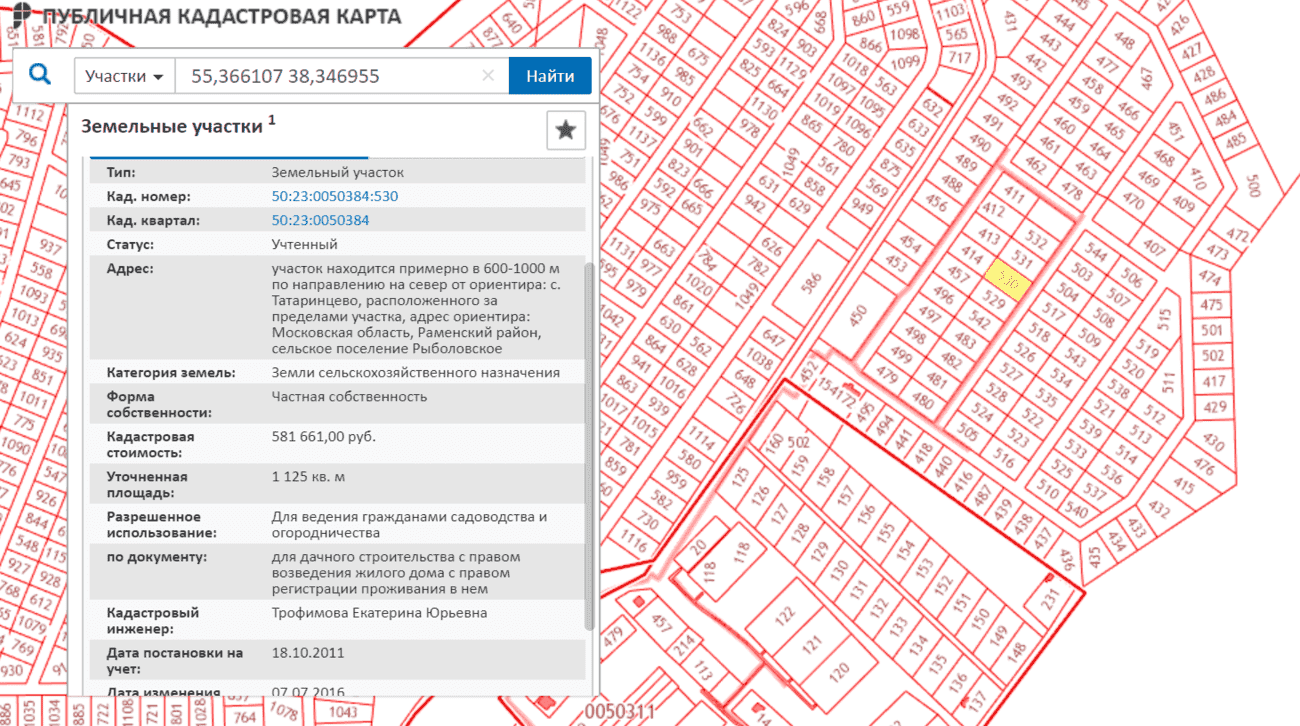
Task: Click parcel 532 on the map
Action: 1037,240
